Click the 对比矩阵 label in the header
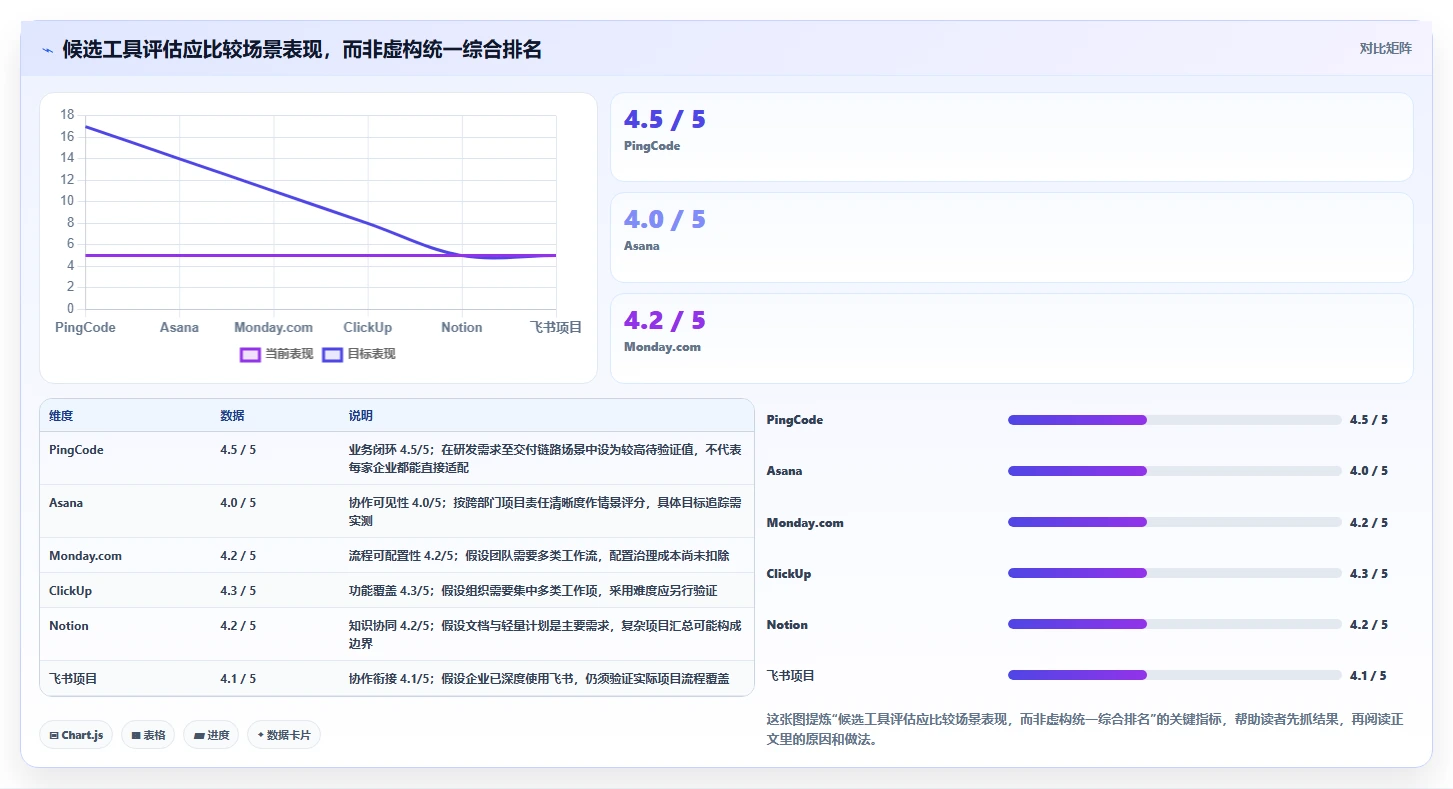1453x789 pixels. 1385,48
